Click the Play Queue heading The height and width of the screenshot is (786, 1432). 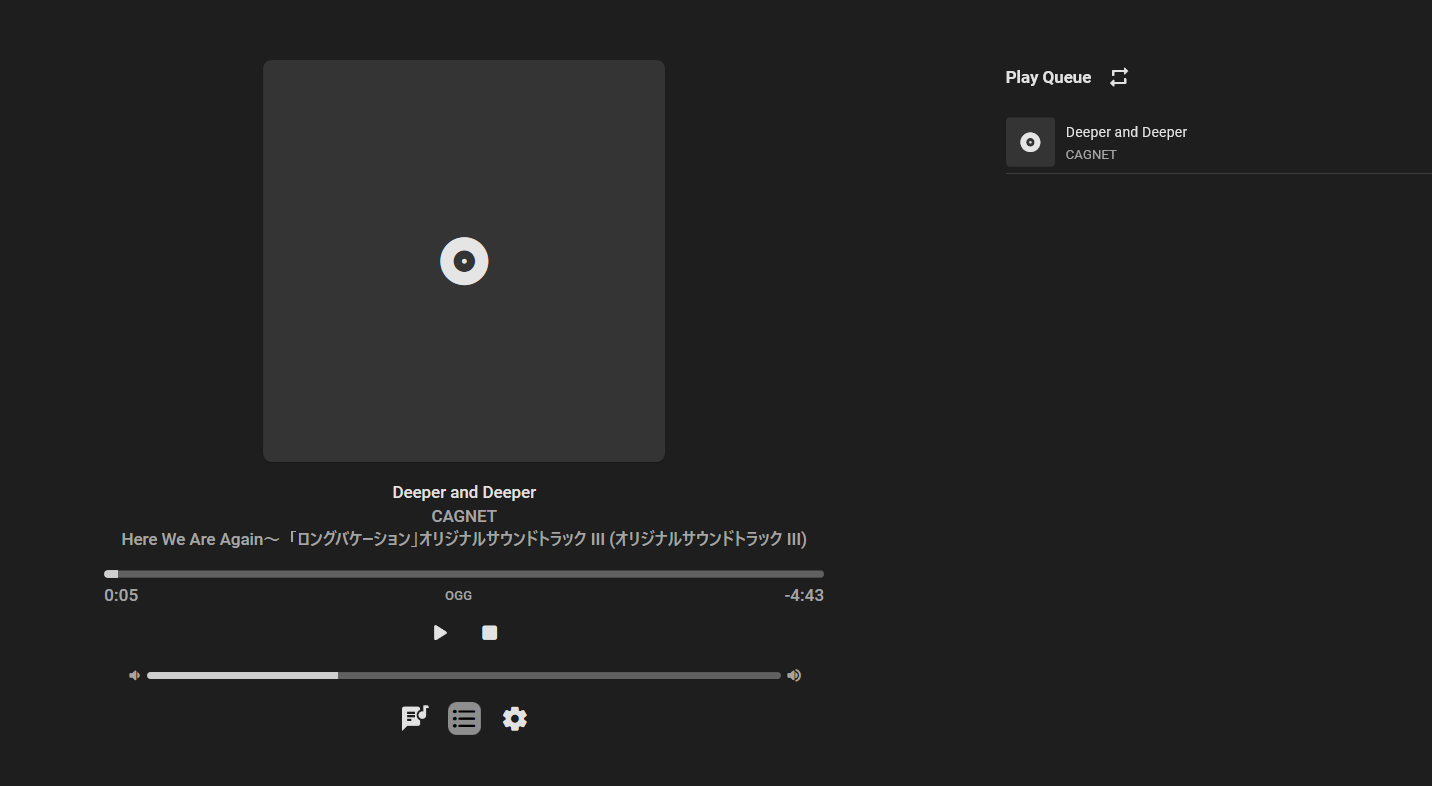point(1048,76)
